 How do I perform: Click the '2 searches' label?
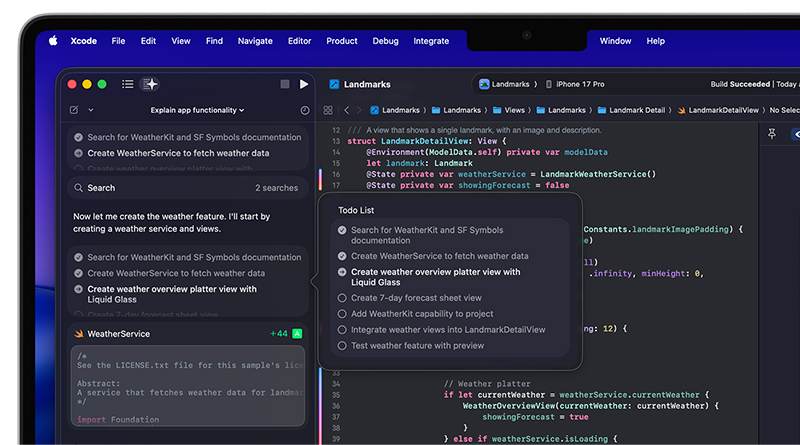click(277, 188)
